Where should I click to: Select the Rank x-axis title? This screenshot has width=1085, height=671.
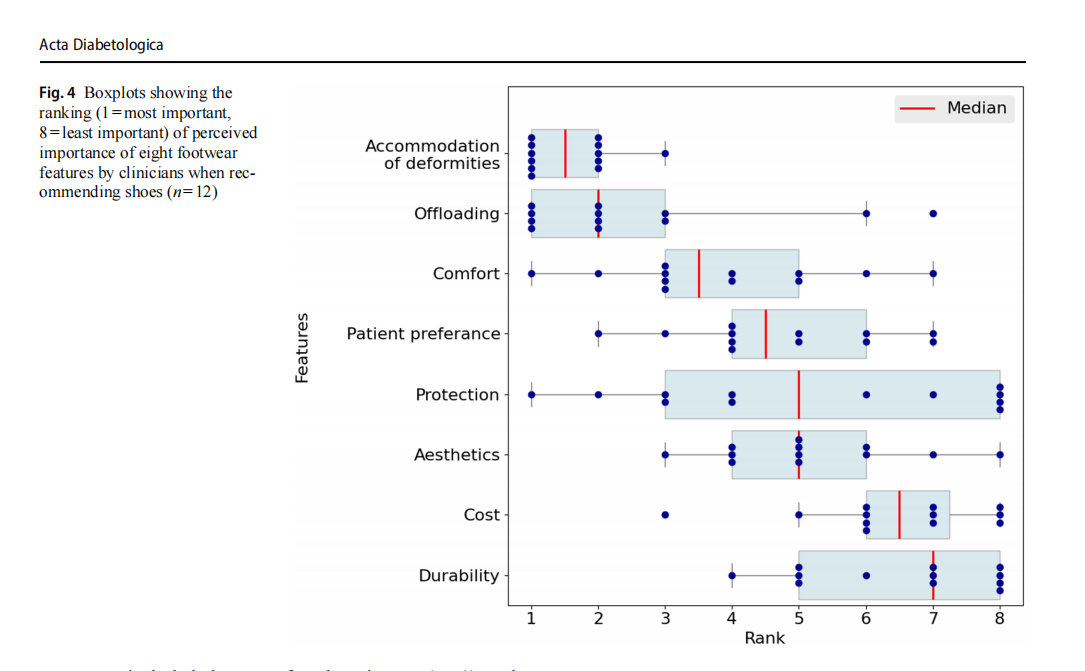coord(765,638)
